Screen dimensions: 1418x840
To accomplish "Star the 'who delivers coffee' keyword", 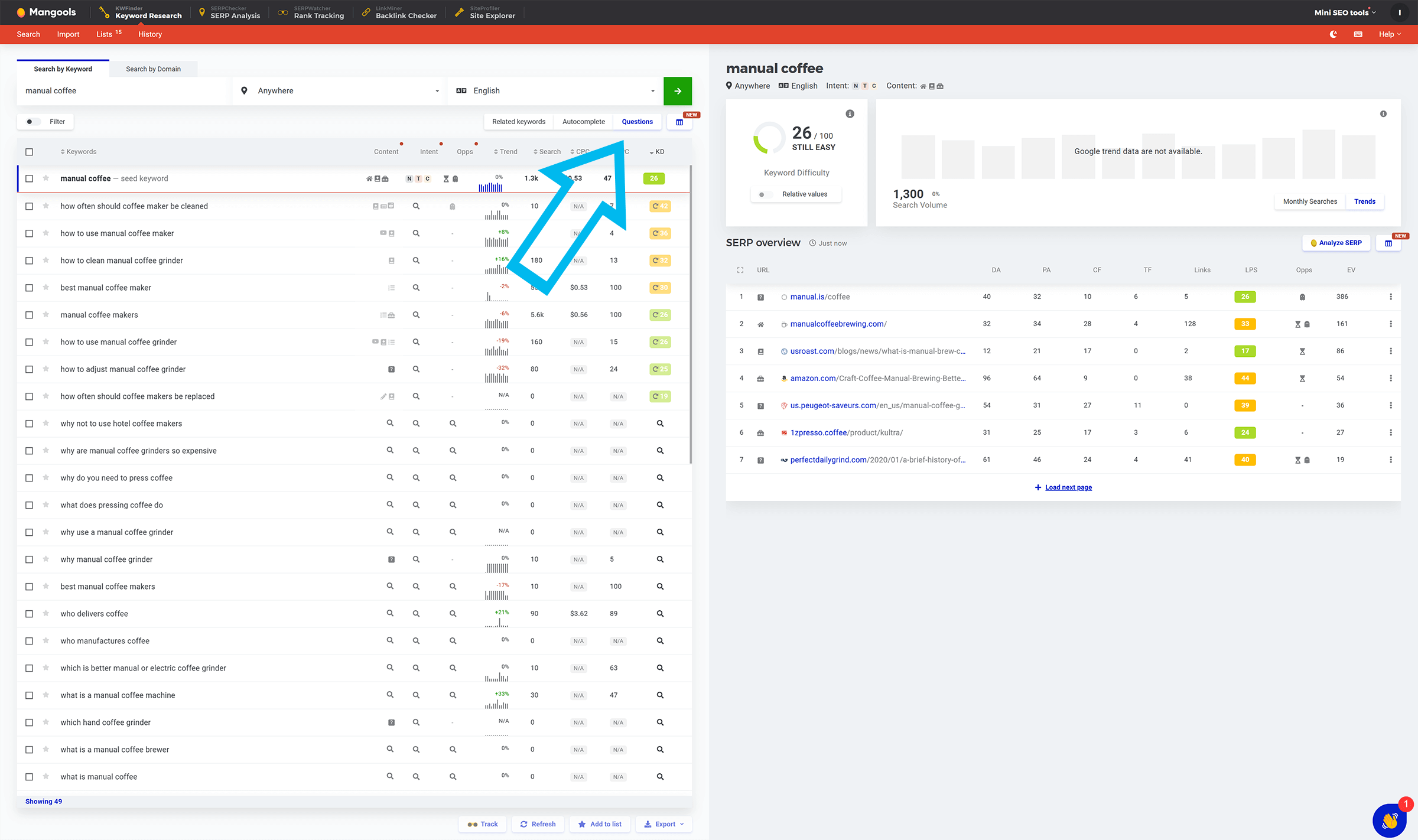I will [x=45, y=613].
